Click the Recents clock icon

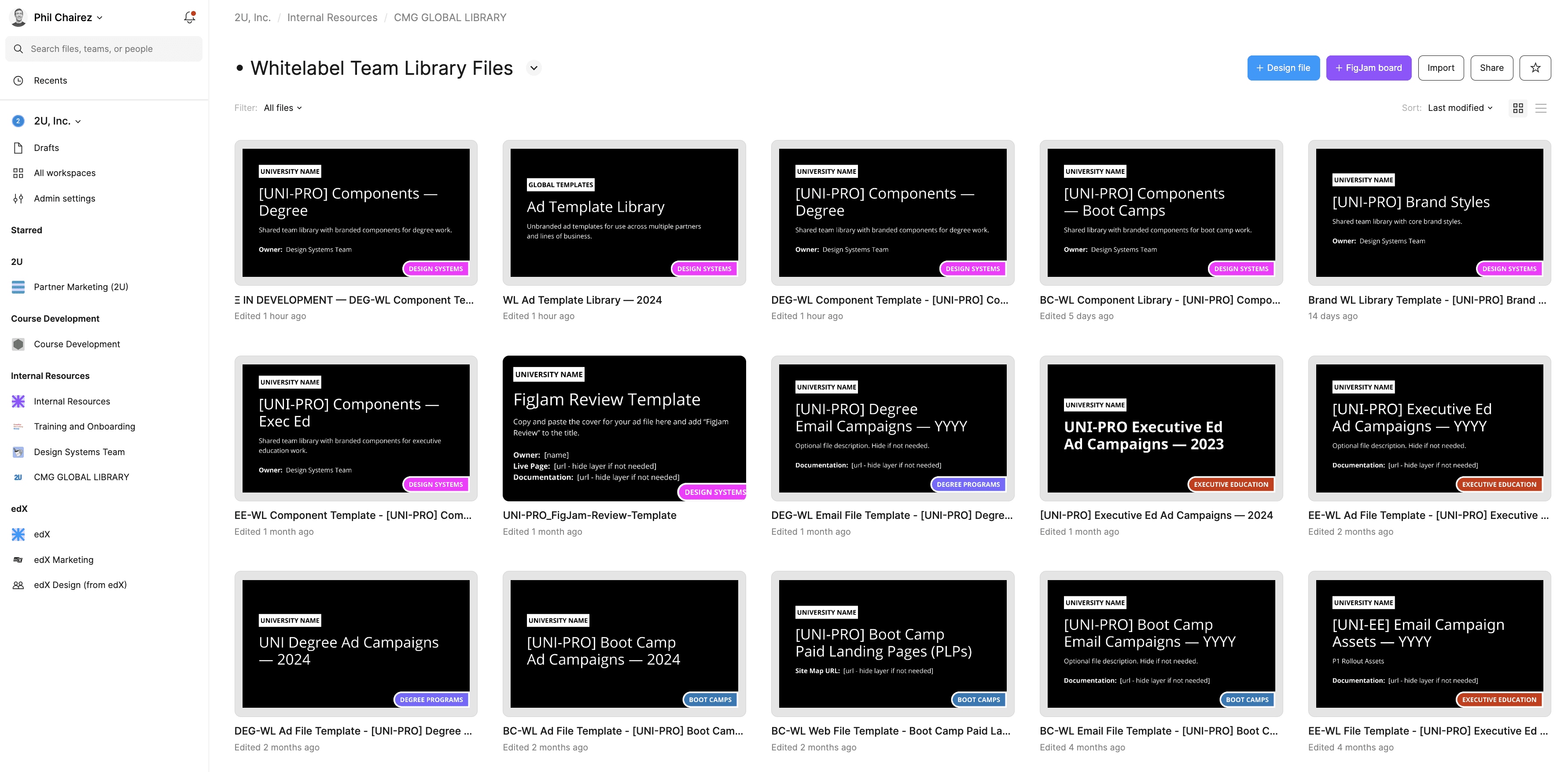[x=18, y=81]
